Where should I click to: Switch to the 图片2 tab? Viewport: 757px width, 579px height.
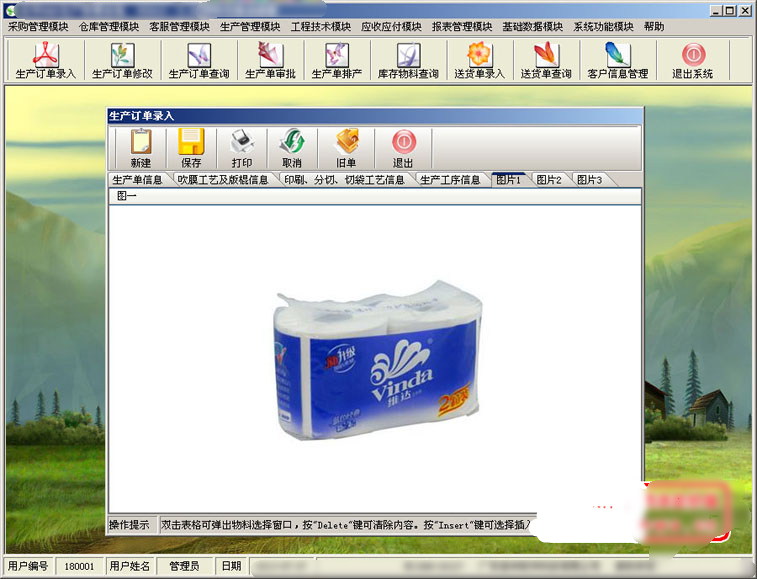point(549,180)
